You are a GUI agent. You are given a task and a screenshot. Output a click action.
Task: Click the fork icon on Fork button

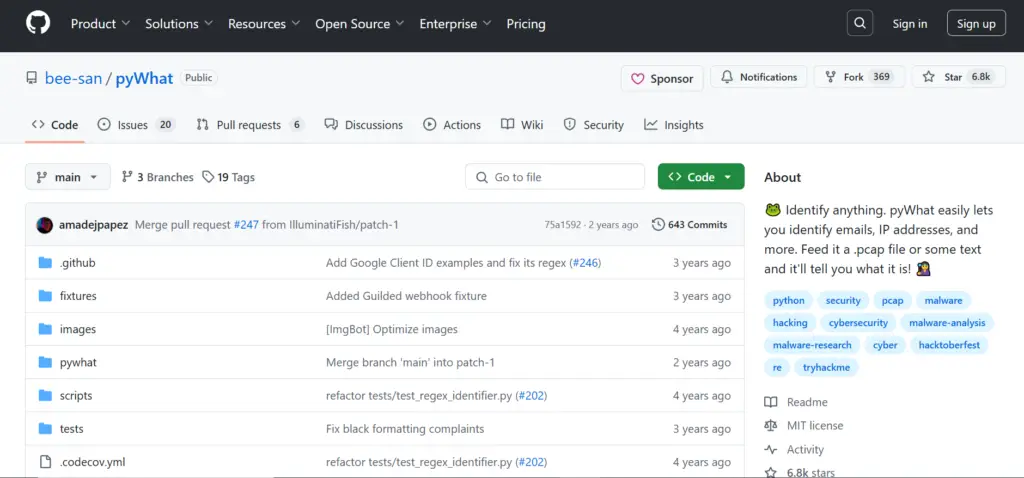click(830, 77)
